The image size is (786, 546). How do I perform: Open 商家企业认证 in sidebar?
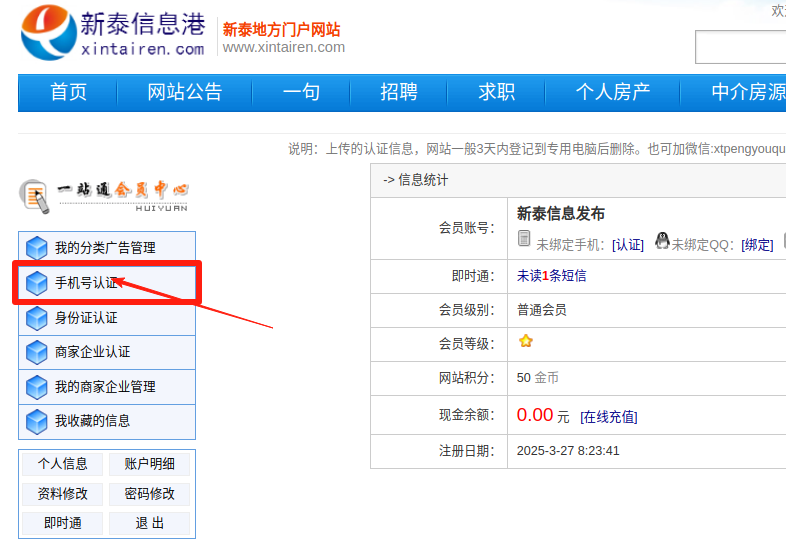[107, 352]
